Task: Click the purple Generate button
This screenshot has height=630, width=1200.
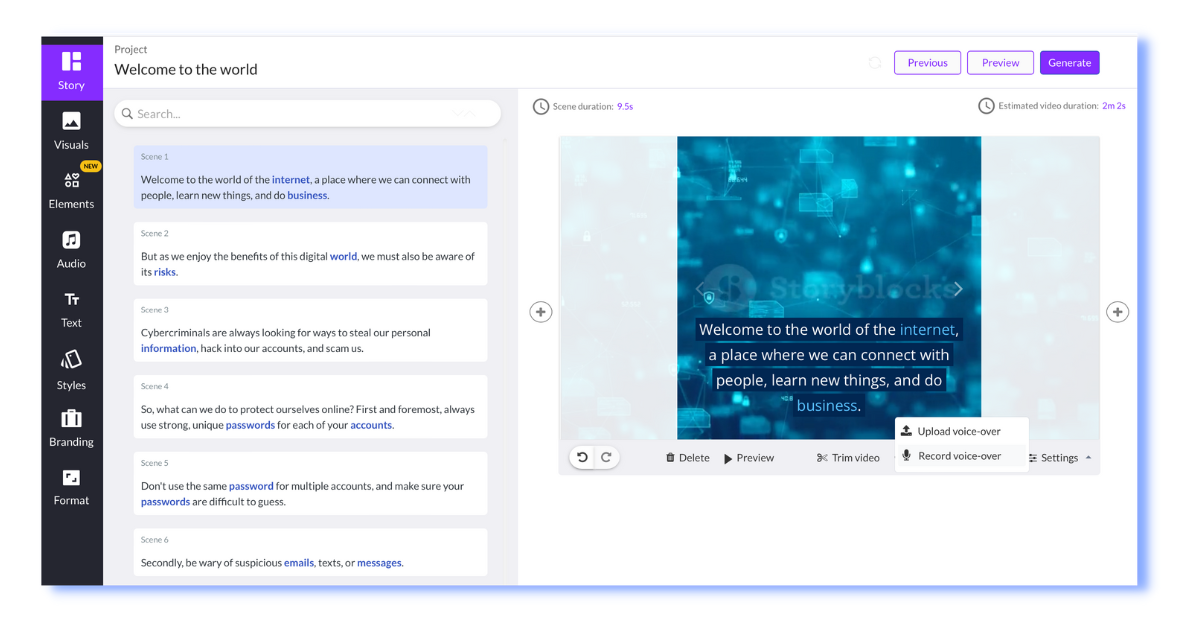Action: tap(1069, 63)
